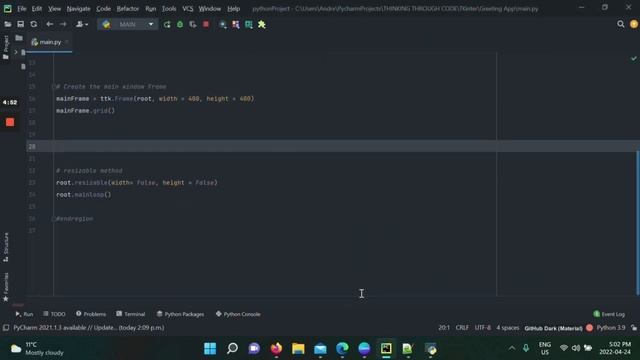Screen dimensions: 640x360
Task: Navigate forward with the right arrow
Action: pos(63,24)
